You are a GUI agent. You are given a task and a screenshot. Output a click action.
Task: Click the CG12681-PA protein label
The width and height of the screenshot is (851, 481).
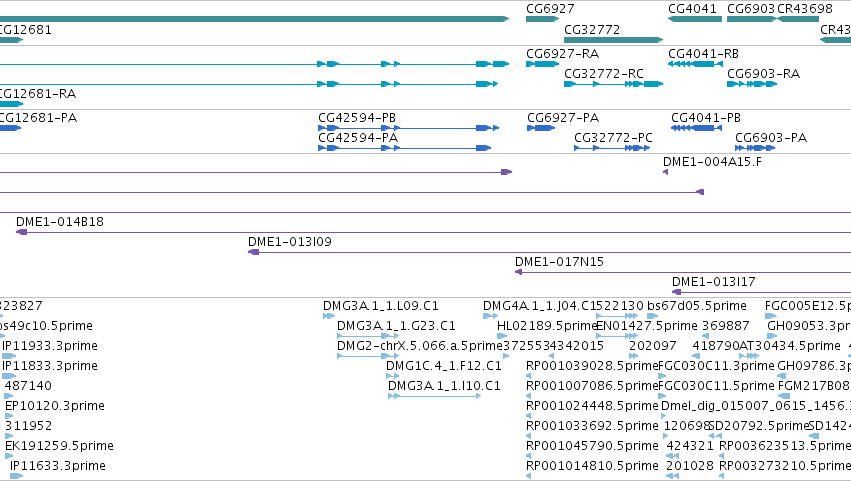(x=37, y=118)
